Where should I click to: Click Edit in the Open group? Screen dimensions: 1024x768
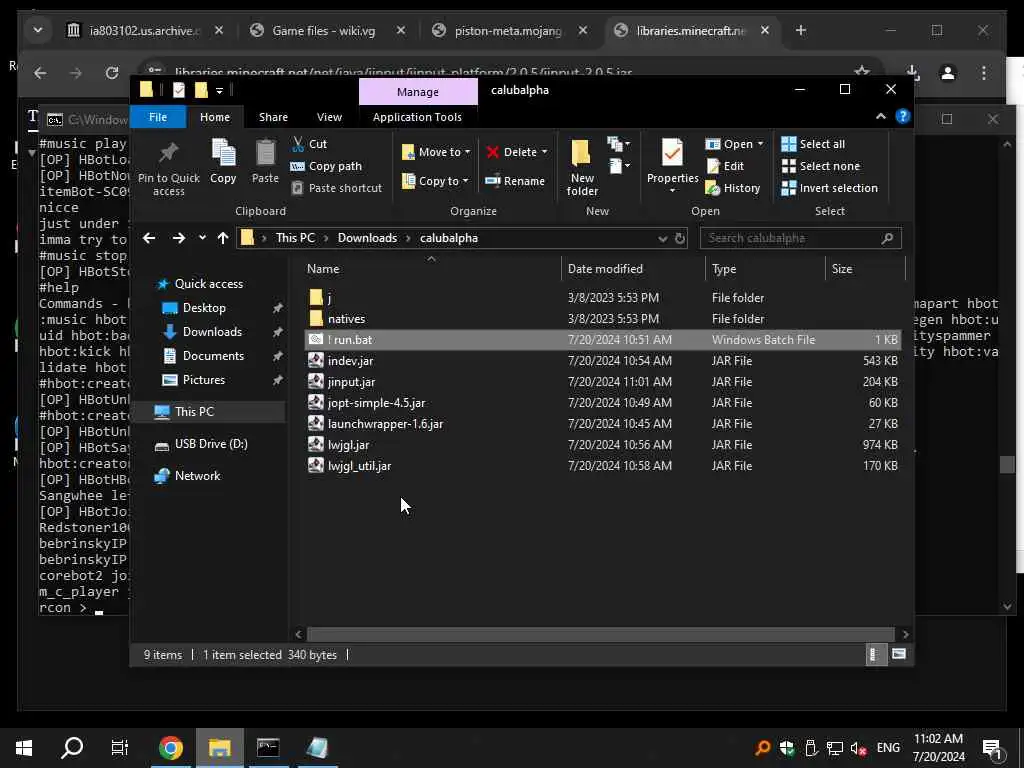click(725, 166)
